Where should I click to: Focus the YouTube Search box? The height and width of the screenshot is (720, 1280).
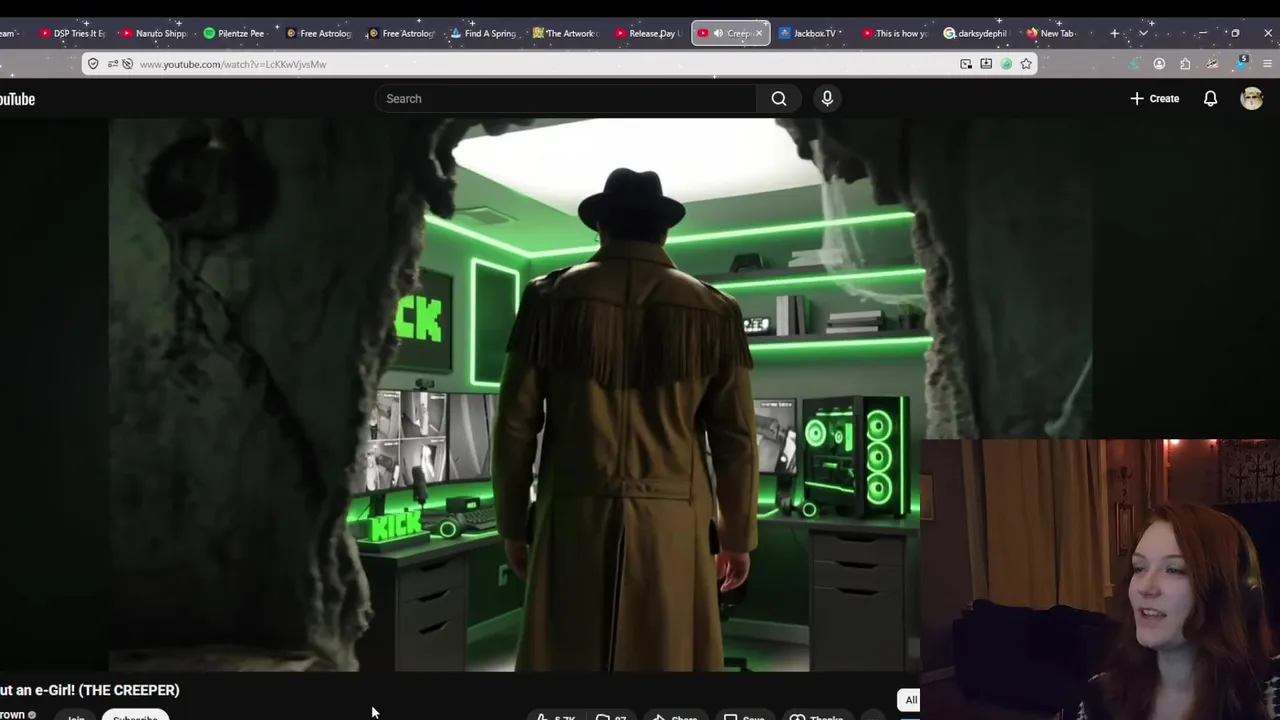point(566,99)
